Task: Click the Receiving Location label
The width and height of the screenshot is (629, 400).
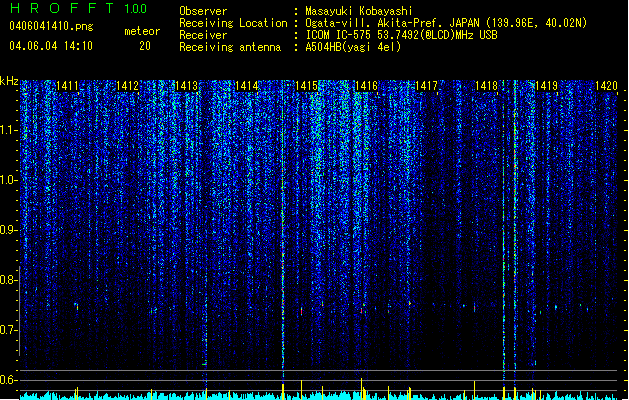Action: pyautogui.click(x=233, y=23)
